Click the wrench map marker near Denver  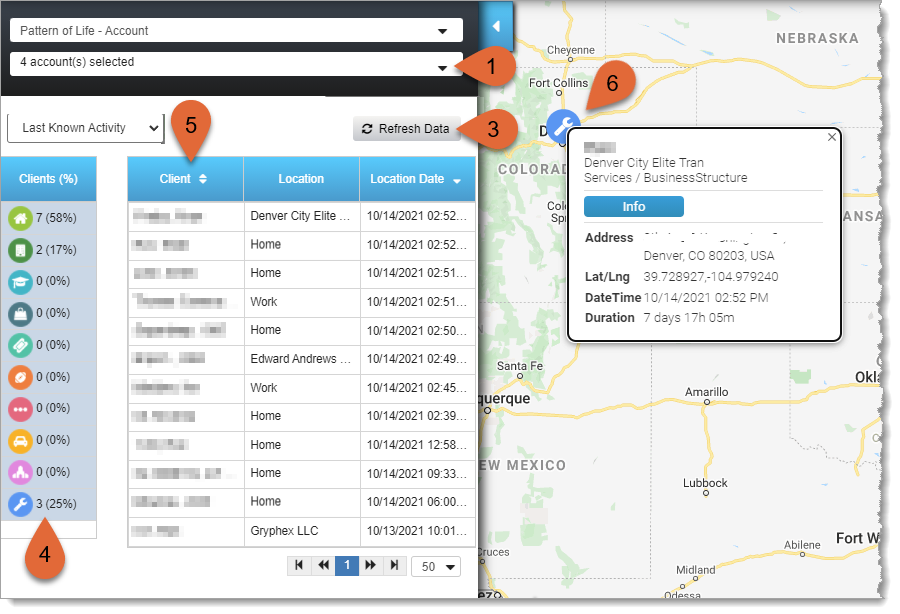tap(563, 127)
